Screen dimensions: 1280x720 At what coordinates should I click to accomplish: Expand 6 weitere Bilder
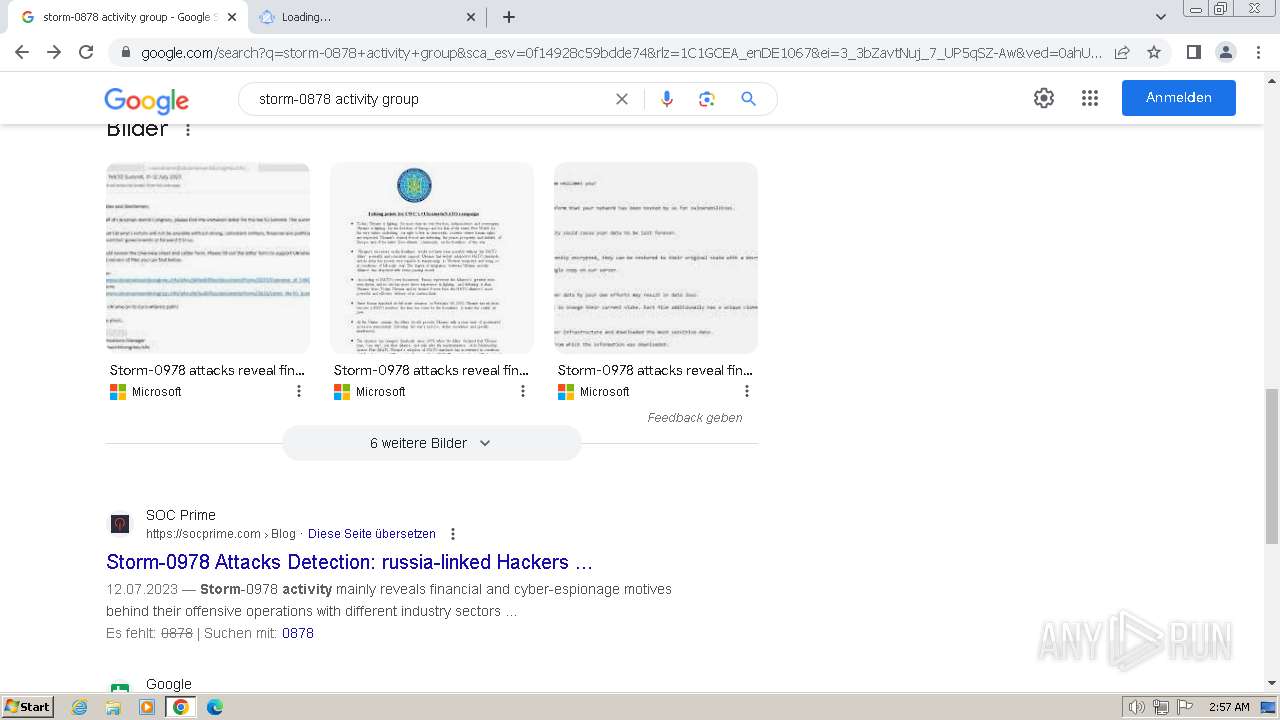(432, 443)
